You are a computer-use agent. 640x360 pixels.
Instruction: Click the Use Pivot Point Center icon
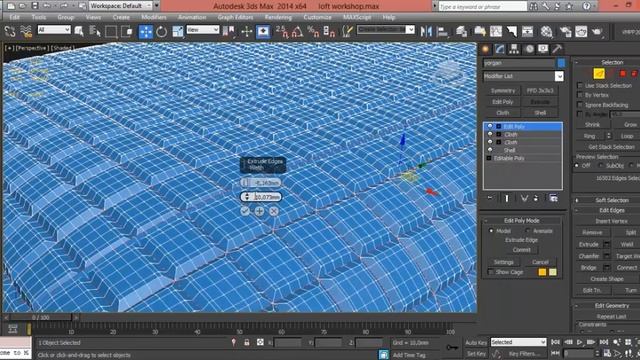230,31
